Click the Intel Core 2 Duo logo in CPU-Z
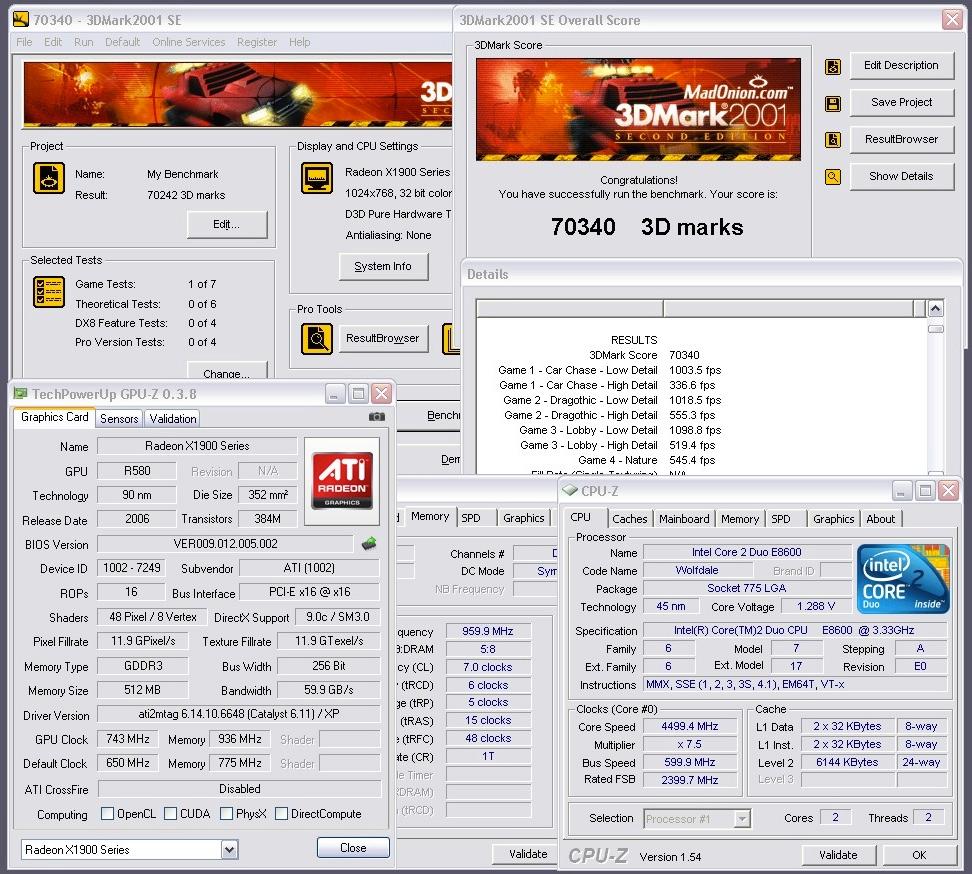The image size is (972, 874). 903,579
